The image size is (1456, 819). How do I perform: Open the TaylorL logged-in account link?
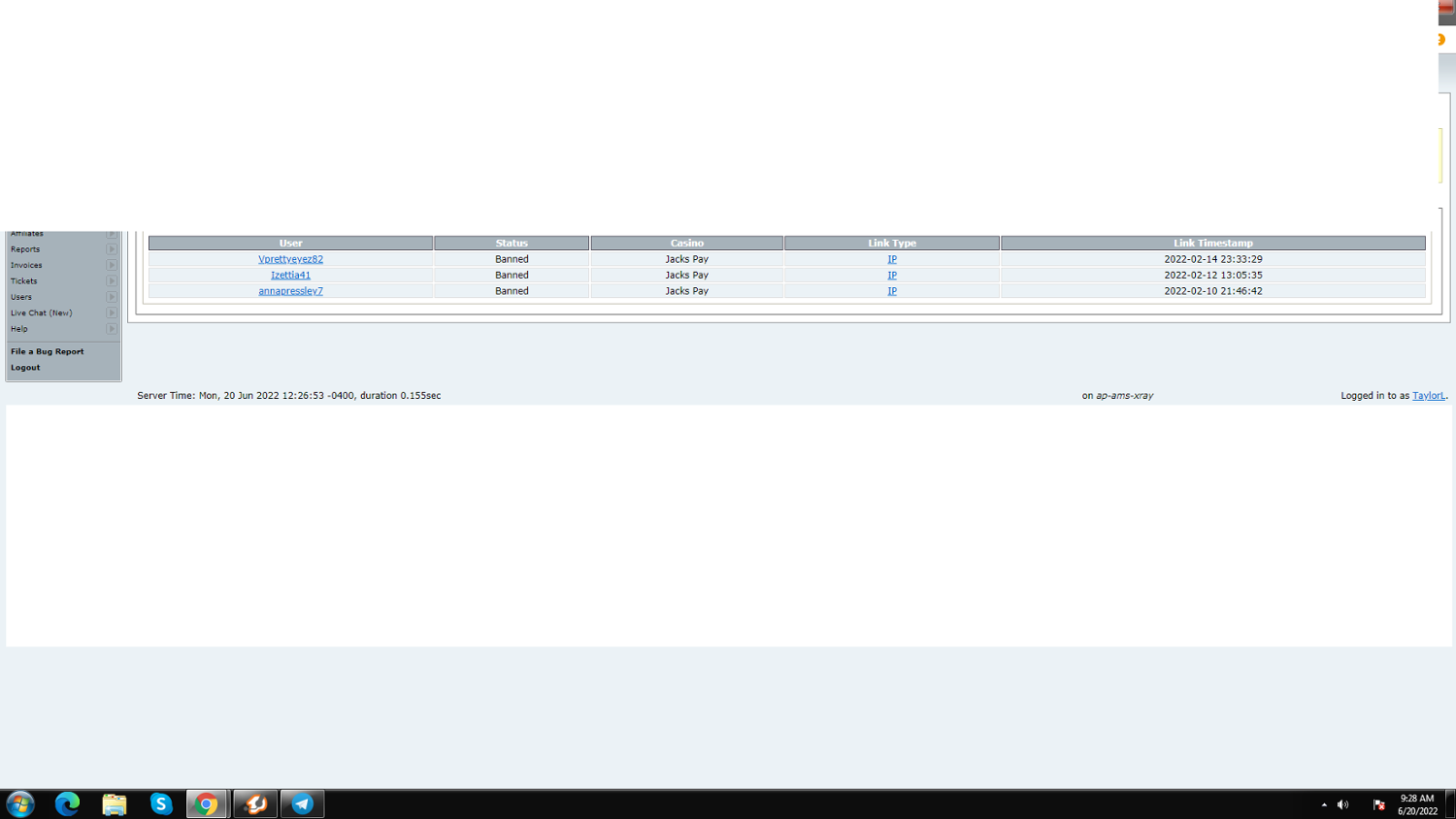(x=1428, y=396)
